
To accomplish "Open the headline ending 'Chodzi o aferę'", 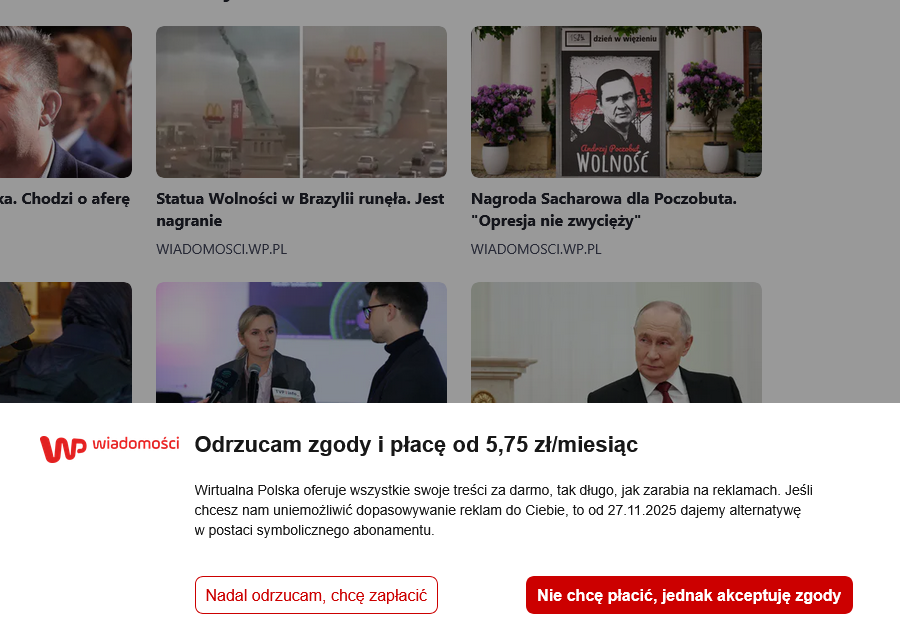I will pyautogui.click(x=65, y=199).
